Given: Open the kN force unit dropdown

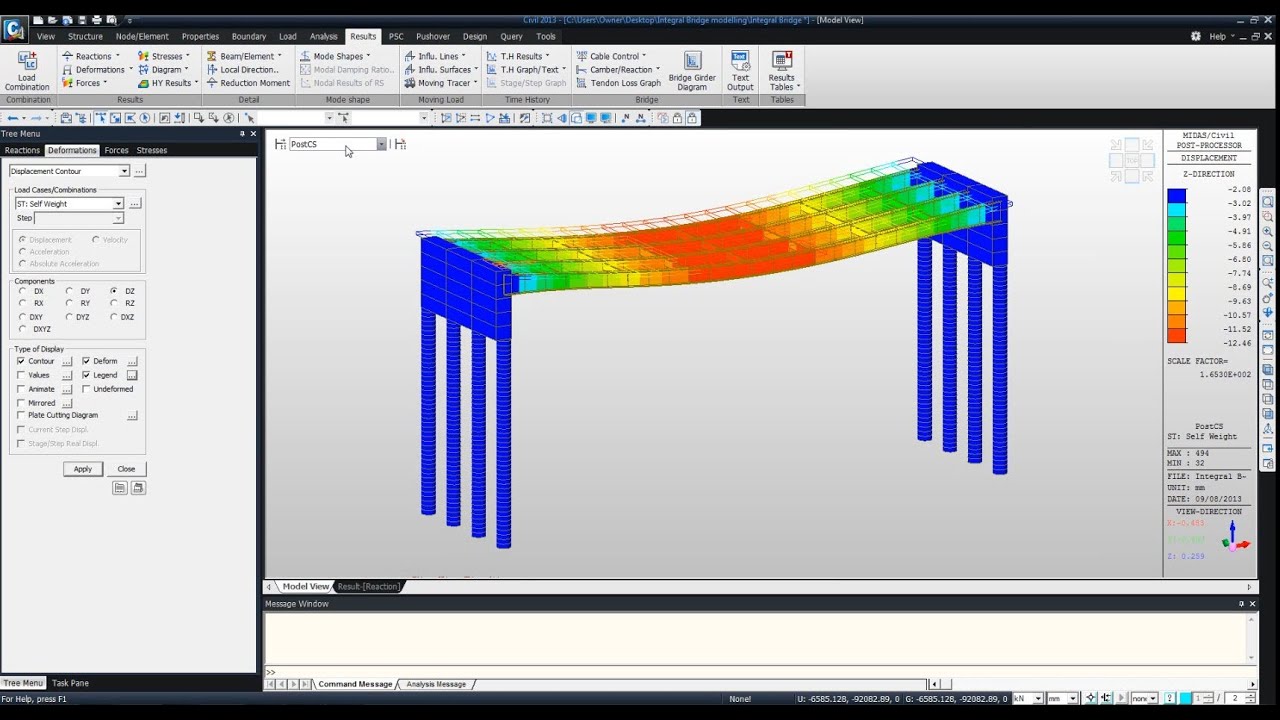Looking at the screenshot, I should click(1038, 698).
